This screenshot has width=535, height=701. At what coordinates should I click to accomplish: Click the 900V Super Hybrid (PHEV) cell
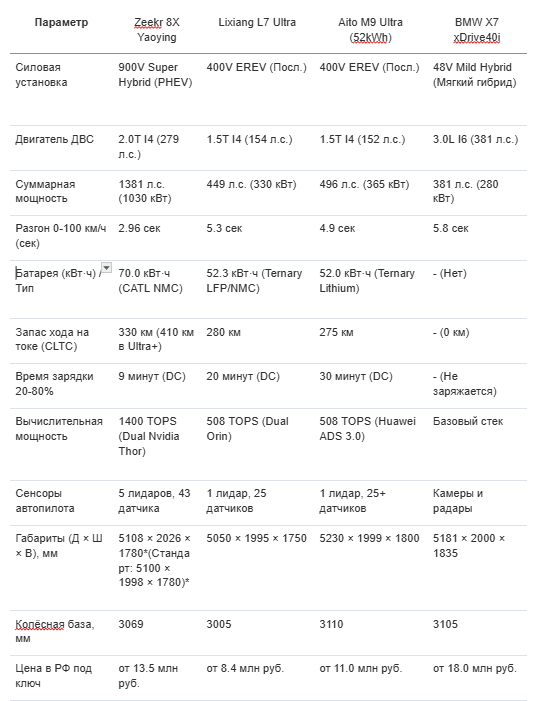(x=155, y=75)
